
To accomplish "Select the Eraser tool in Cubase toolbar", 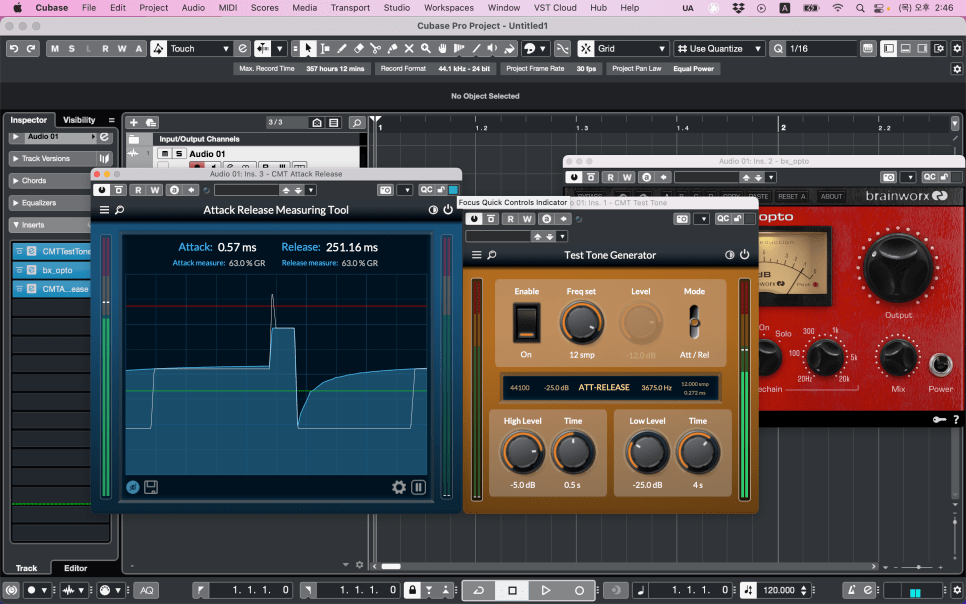I will [x=359, y=48].
